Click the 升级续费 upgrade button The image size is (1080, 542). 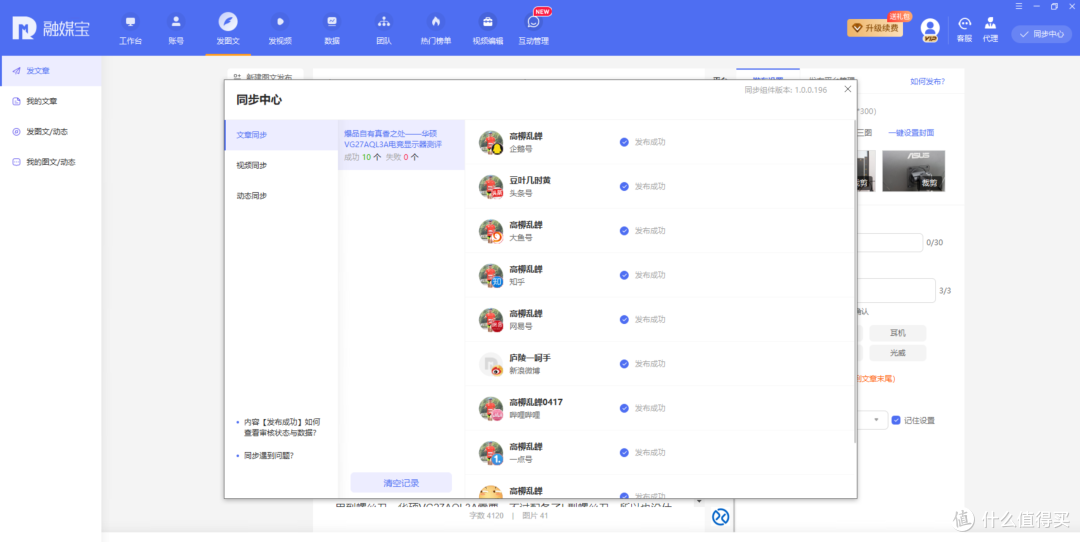point(875,28)
